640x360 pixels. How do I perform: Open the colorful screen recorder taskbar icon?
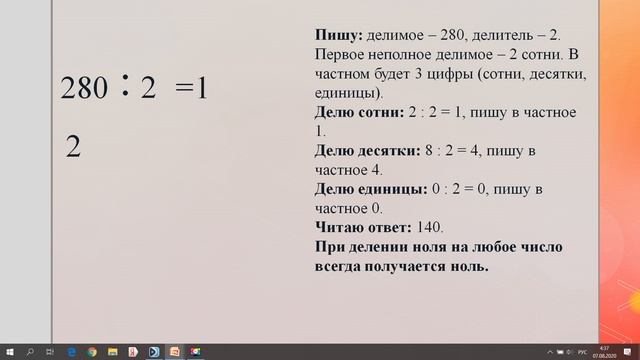196,352
